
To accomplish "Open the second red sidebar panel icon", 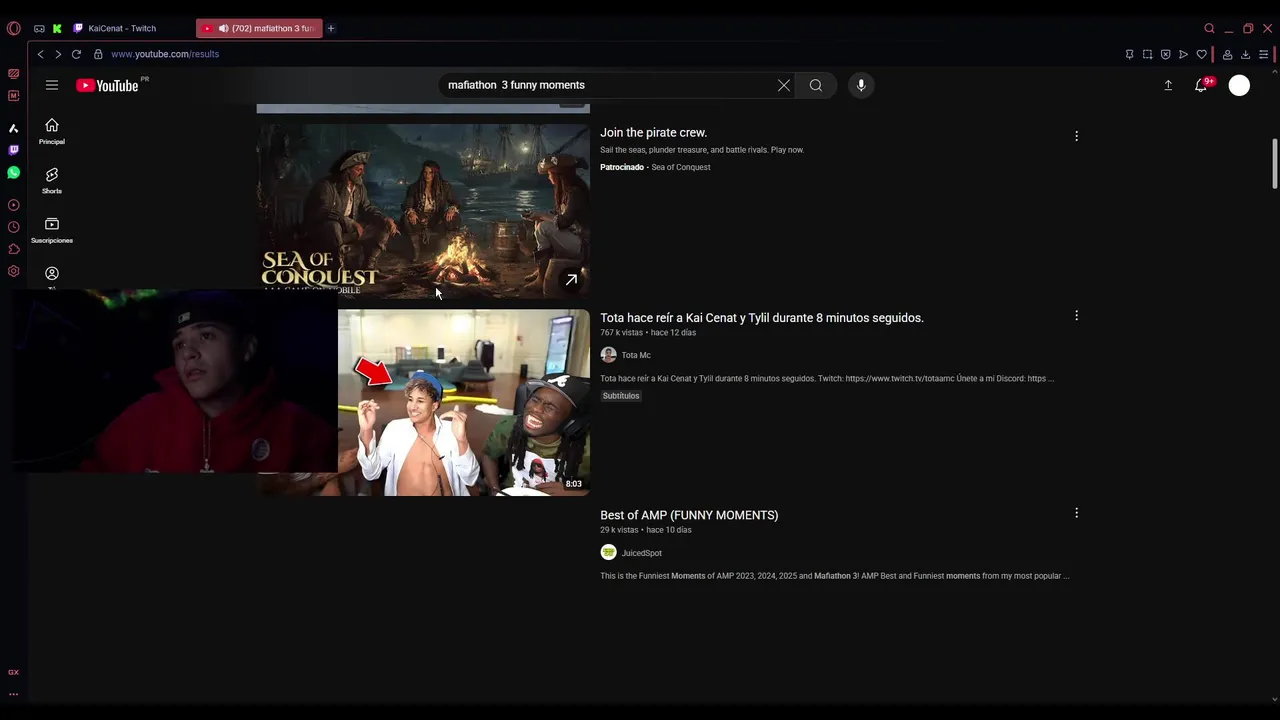I will coord(13,96).
